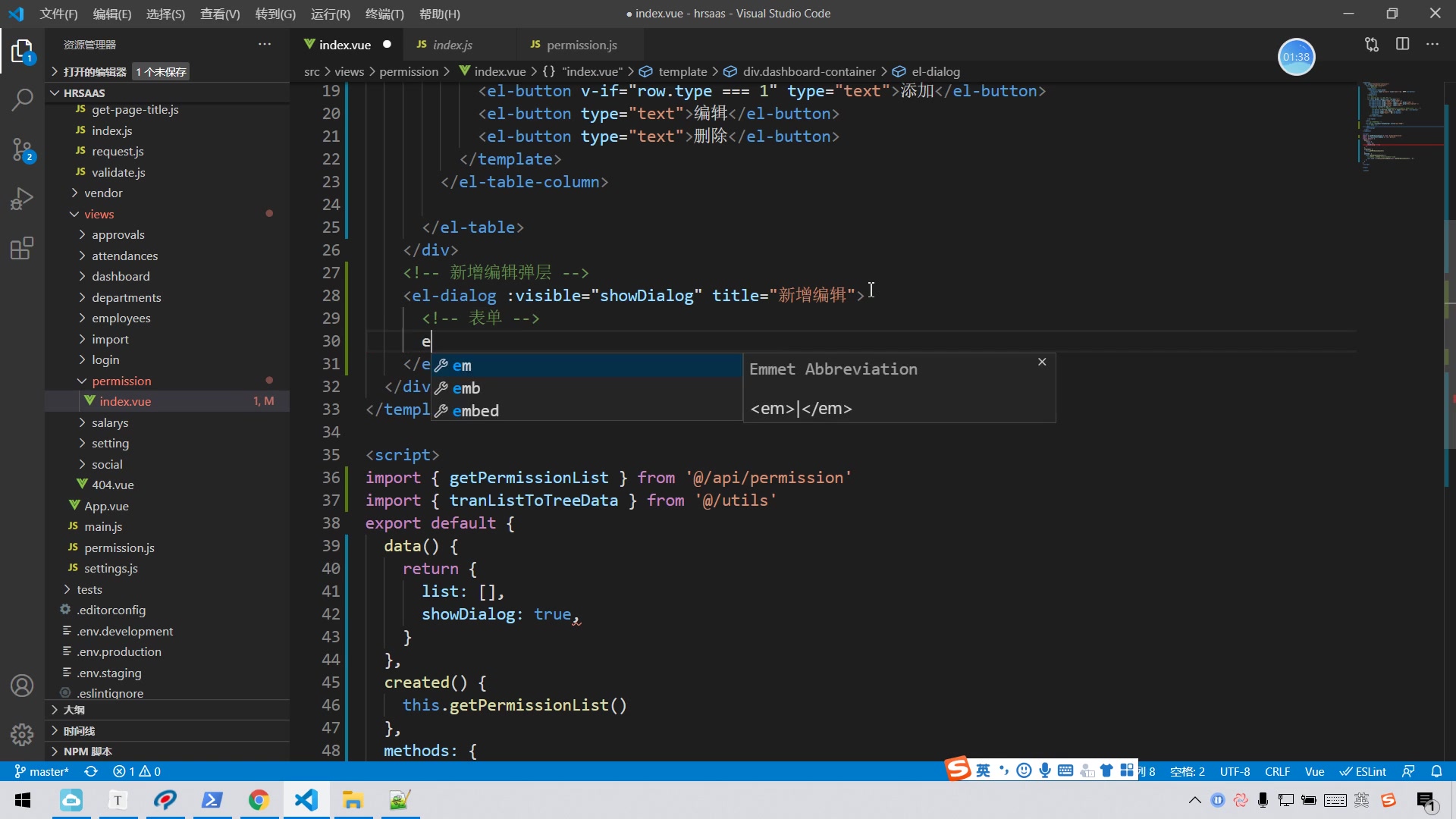1456x819 pixels.
Task: Switch to the index.vue tab
Action: [x=345, y=45]
